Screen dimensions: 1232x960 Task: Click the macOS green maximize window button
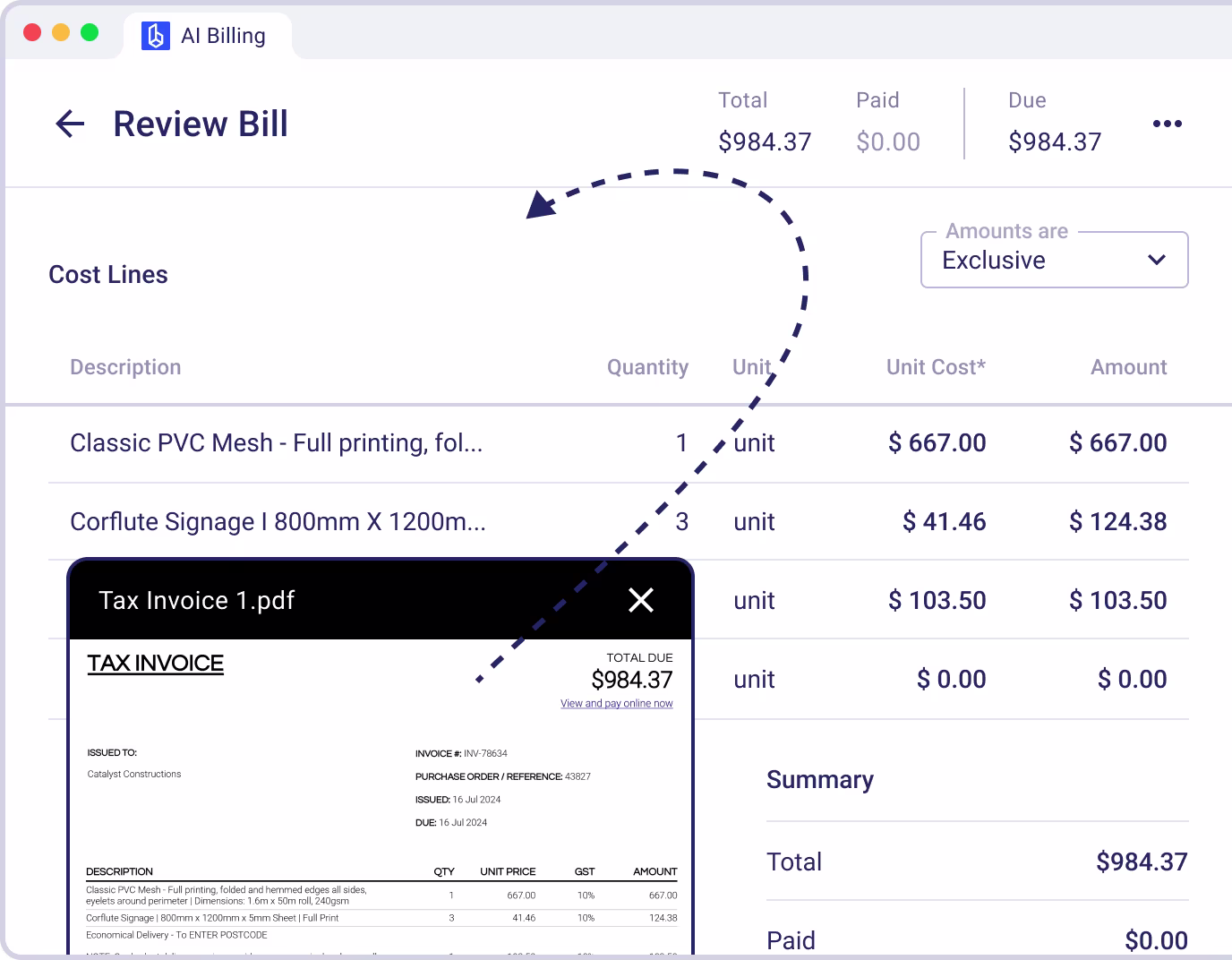(x=90, y=32)
